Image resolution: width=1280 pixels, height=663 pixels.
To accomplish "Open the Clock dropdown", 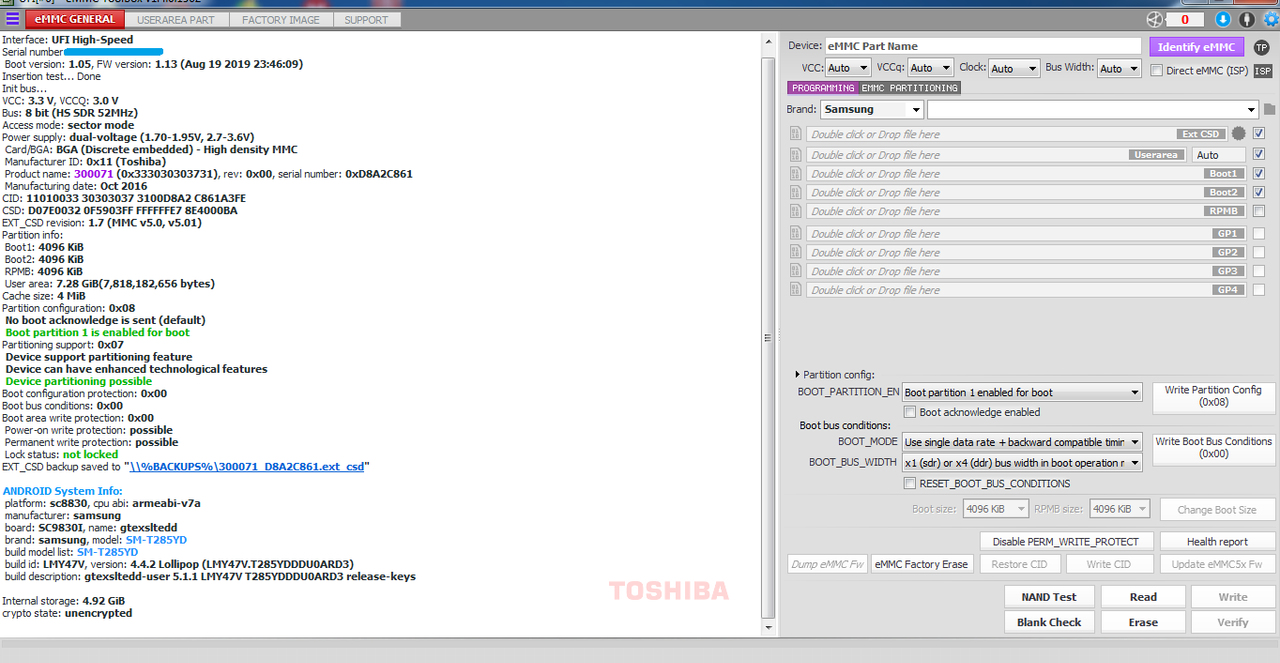I will pos(1013,68).
